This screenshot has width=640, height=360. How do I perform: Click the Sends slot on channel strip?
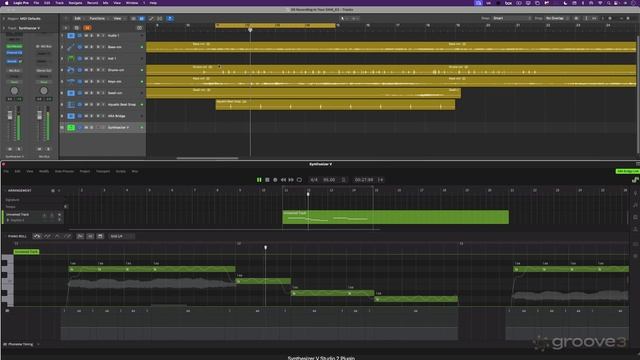(x=12, y=61)
